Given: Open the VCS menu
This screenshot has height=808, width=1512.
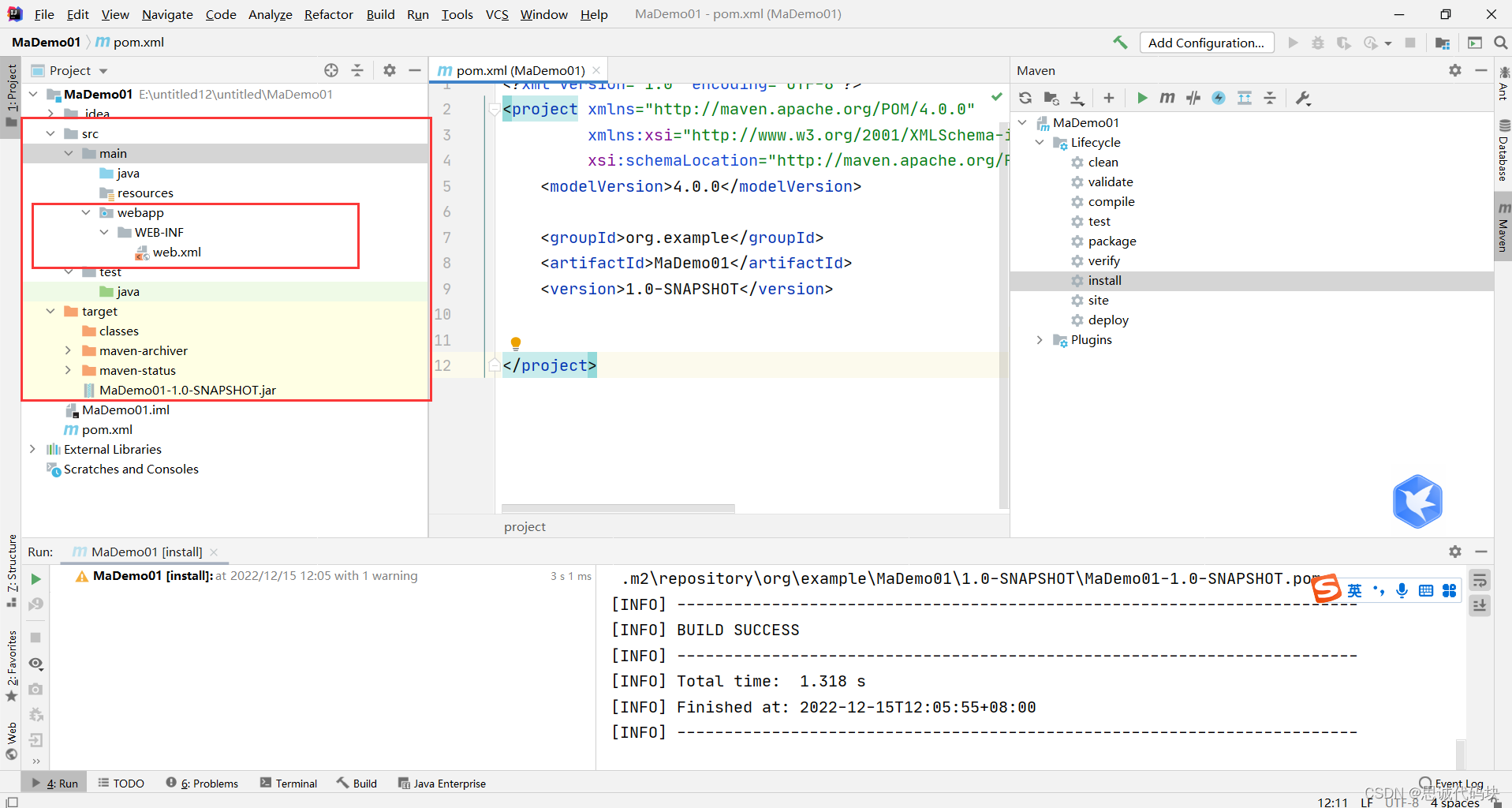Looking at the screenshot, I should coord(497,14).
